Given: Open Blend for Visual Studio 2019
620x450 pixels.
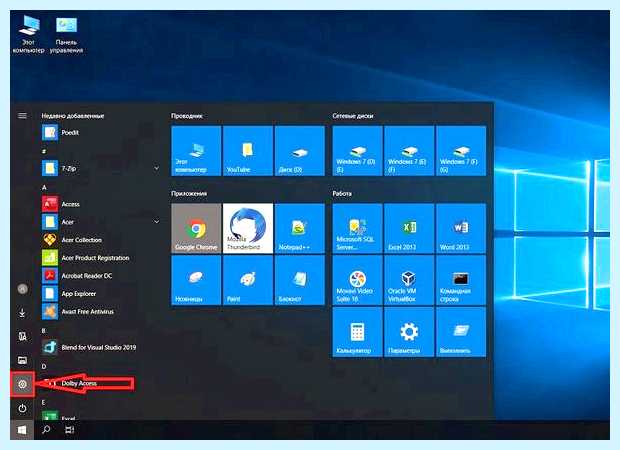Looking at the screenshot, I should pyautogui.click(x=101, y=347).
